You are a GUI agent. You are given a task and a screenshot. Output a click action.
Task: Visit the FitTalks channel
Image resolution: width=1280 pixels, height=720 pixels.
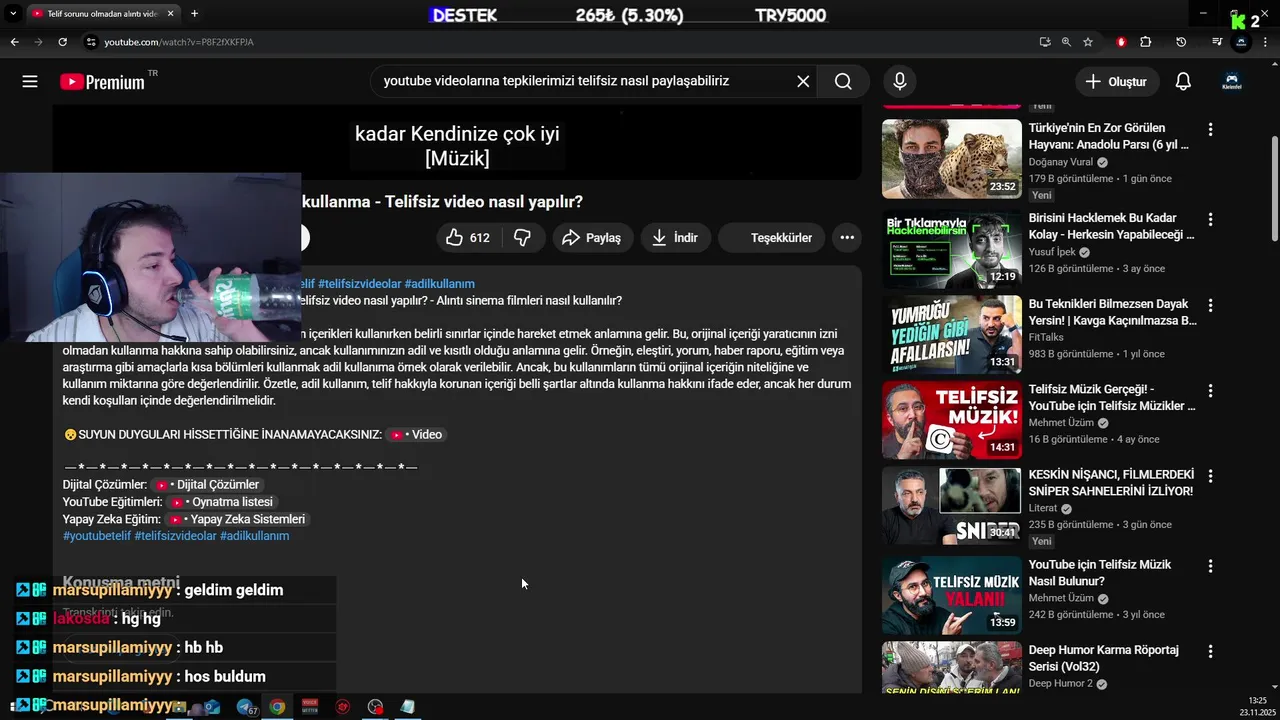1046,337
